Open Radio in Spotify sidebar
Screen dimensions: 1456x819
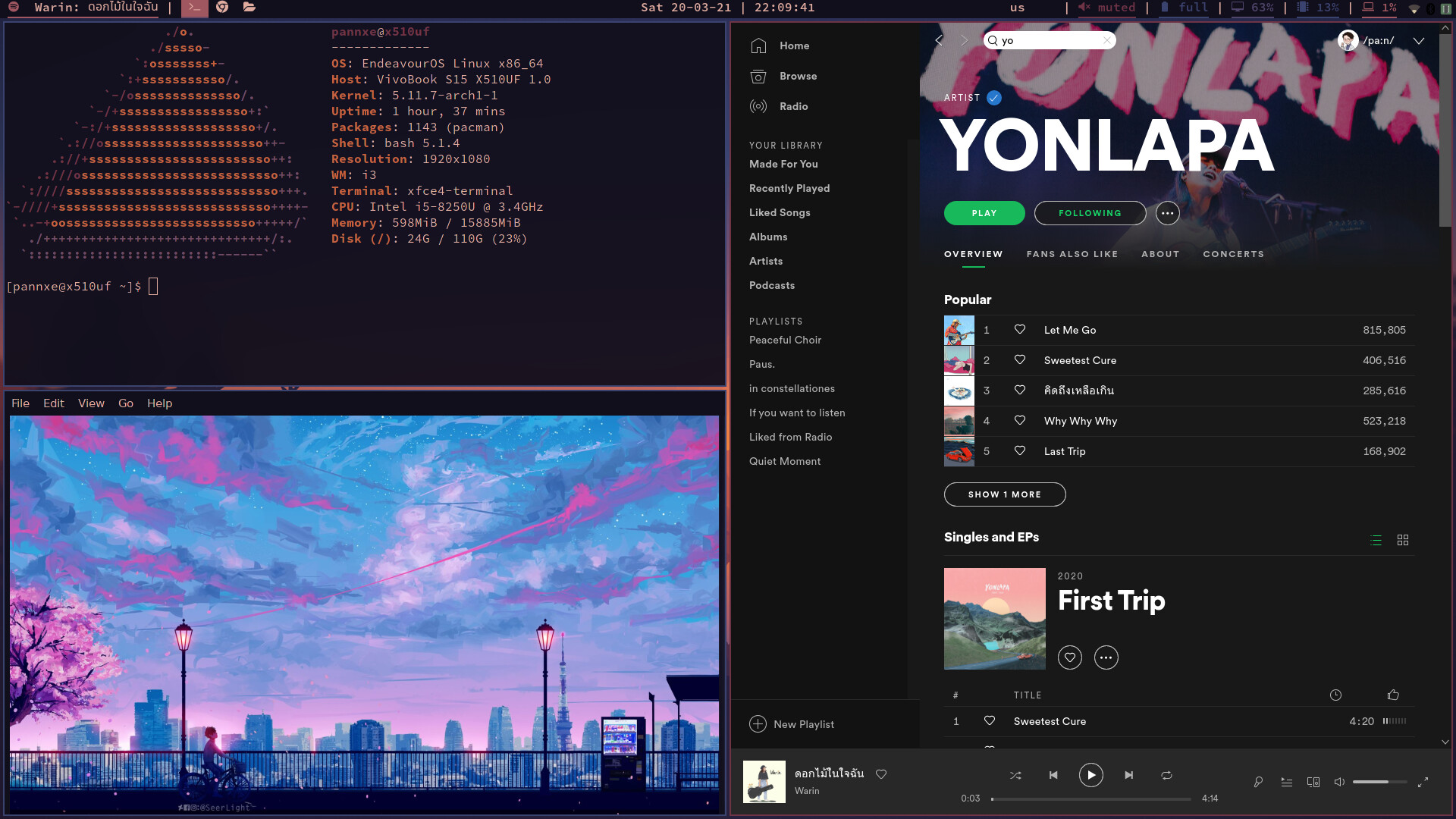(x=779, y=106)
